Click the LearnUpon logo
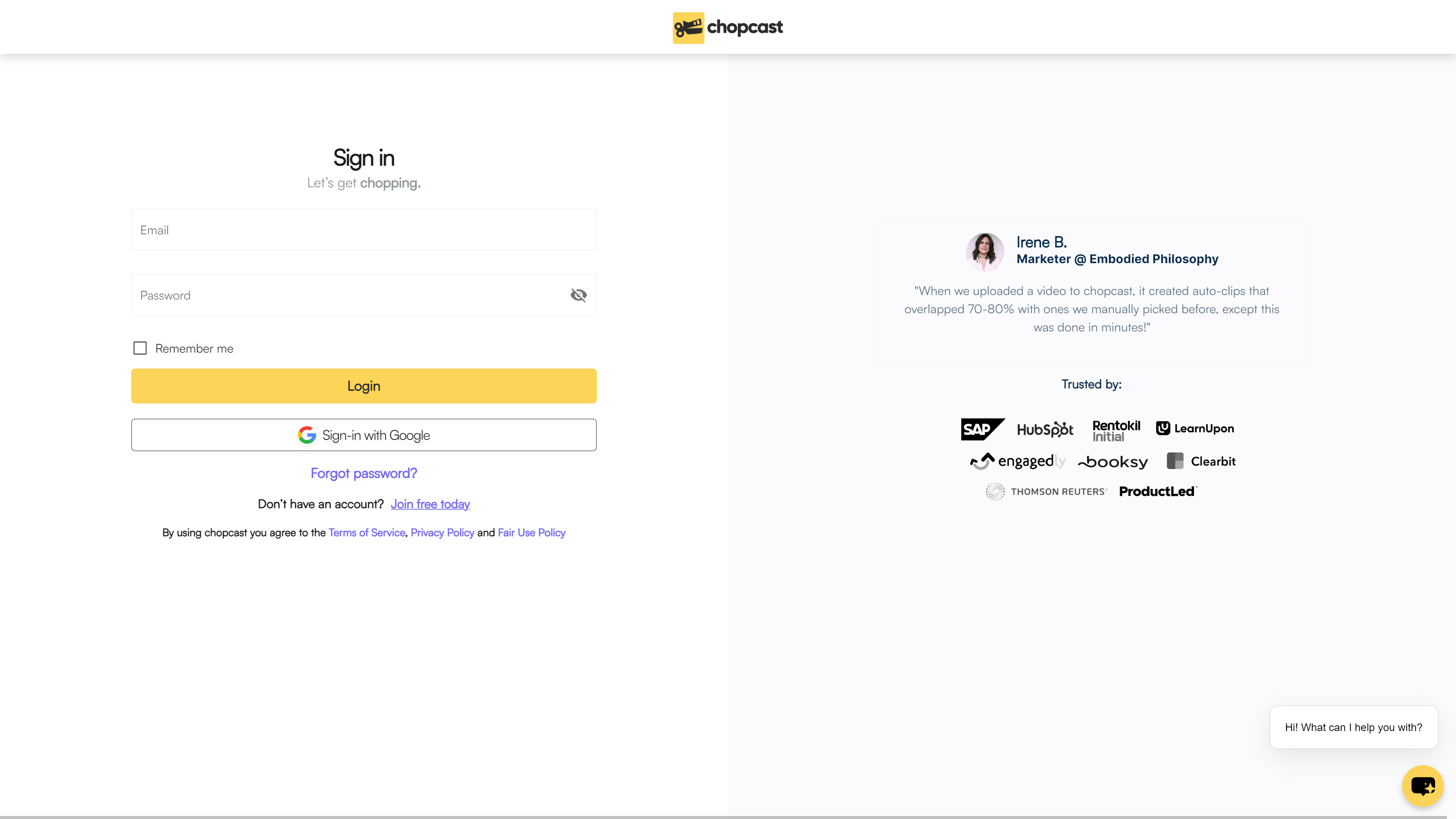This screenshot has width=1456, height=819. [x=1195, y=428]
